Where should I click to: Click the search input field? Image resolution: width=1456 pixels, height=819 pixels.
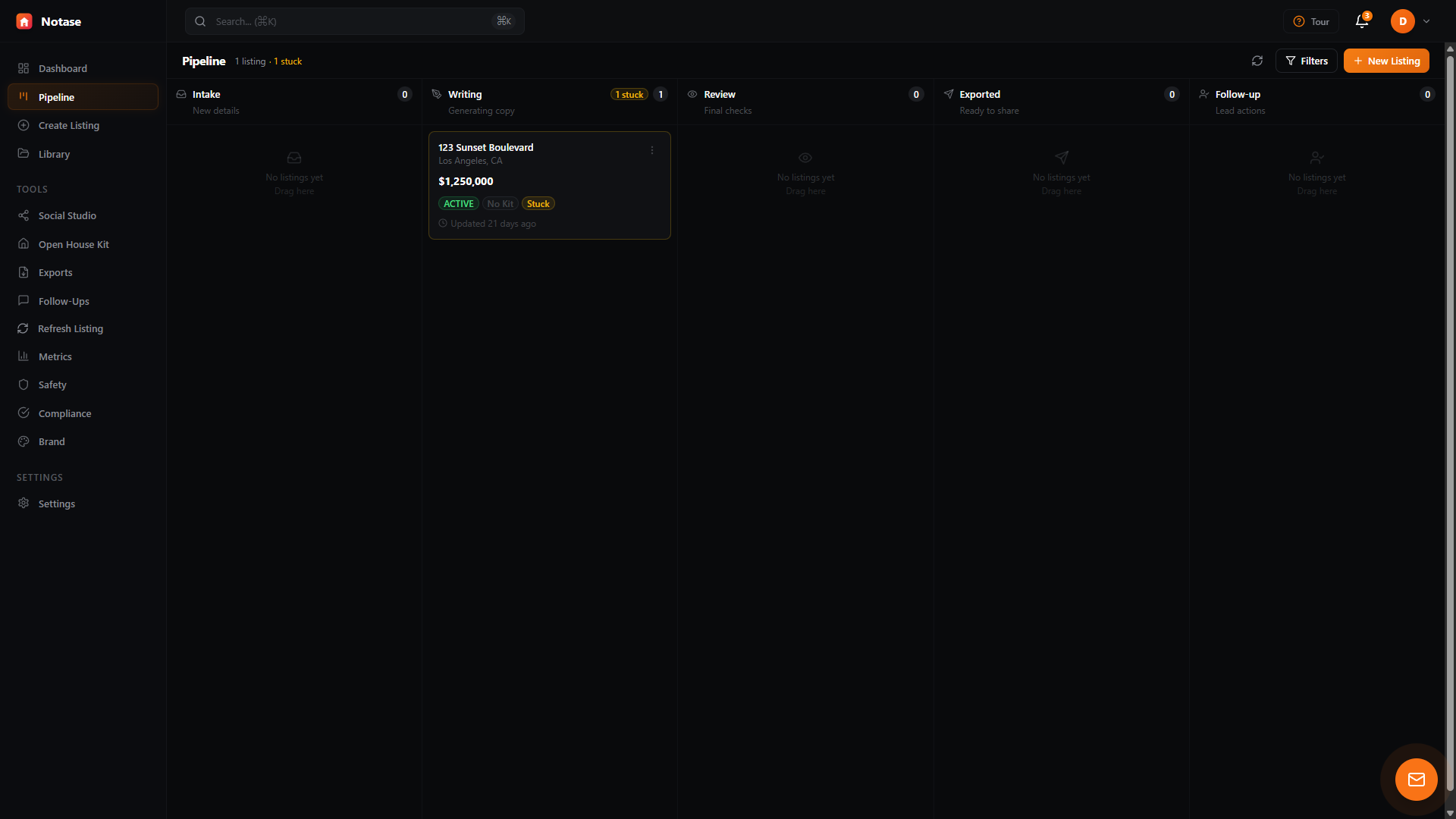[x=341, y=21]
